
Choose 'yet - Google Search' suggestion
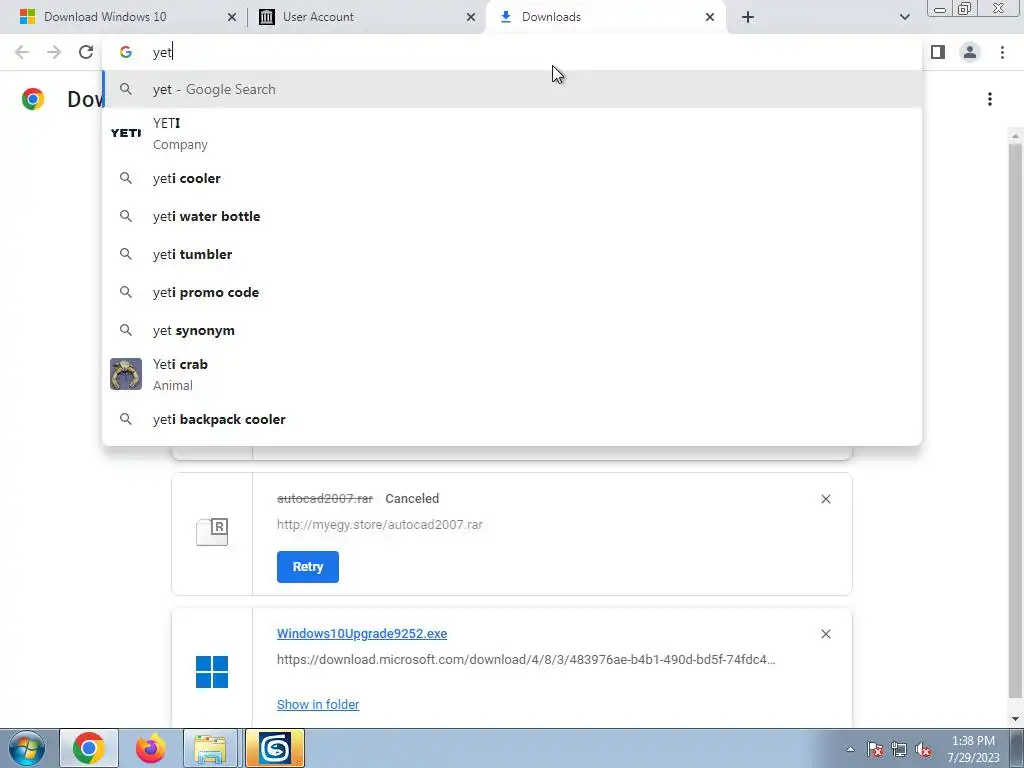512,89
